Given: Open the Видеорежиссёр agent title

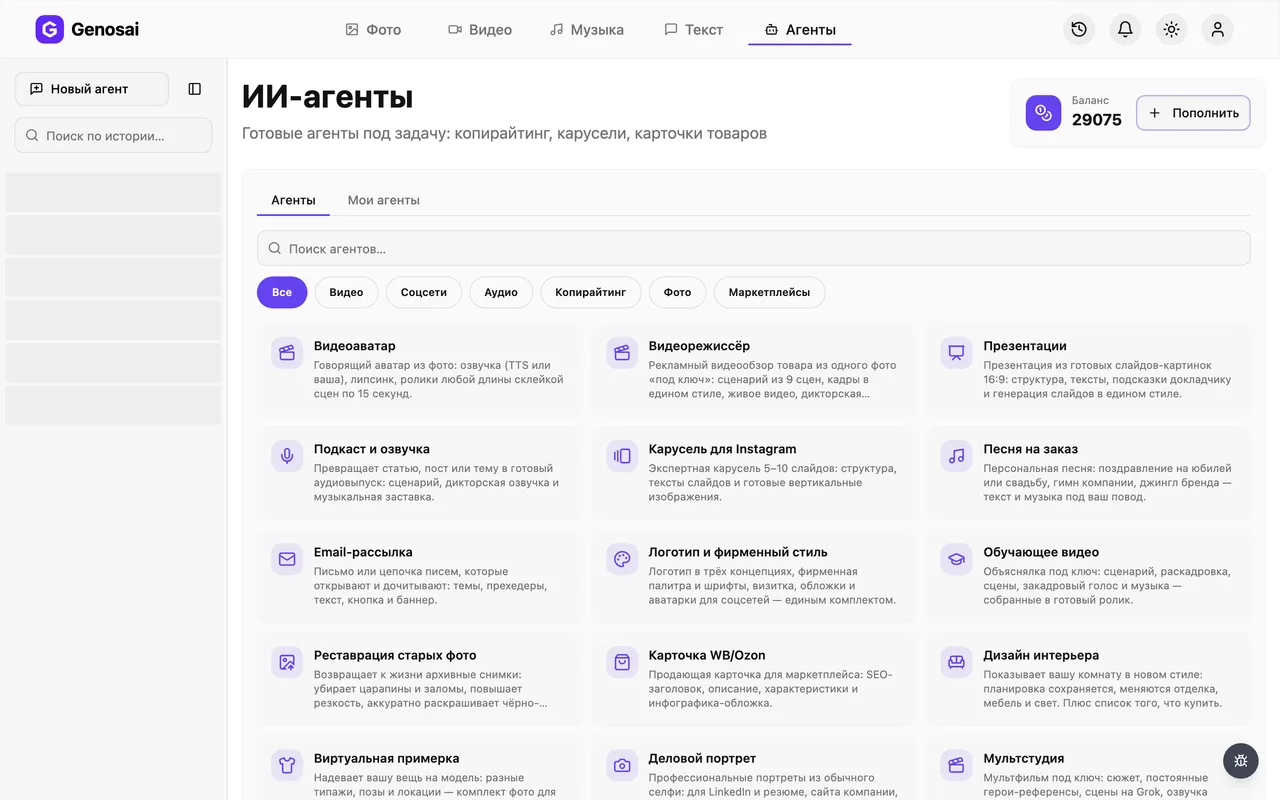Looking at the screenshot, I should (x=699, y=346).
